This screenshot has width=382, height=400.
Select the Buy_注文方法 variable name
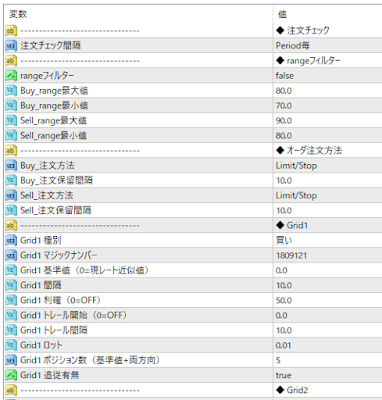pos(47,165)
